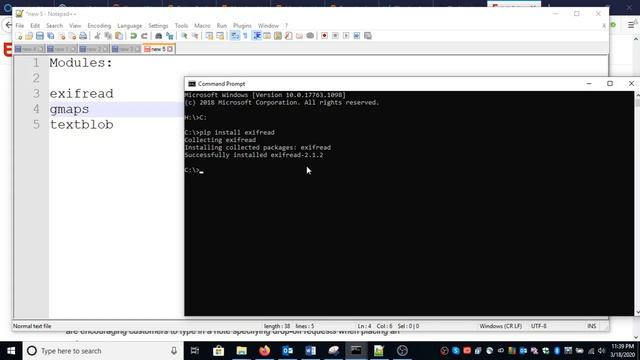This screenshot has width=640, height=360.
Task: Toggle Word wrap icon in toolbar
Action: point(235,36)
